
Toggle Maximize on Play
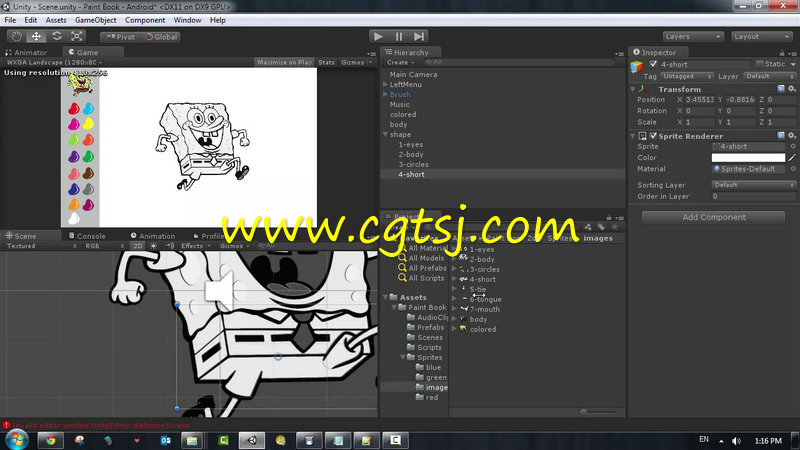coord(284,62)
